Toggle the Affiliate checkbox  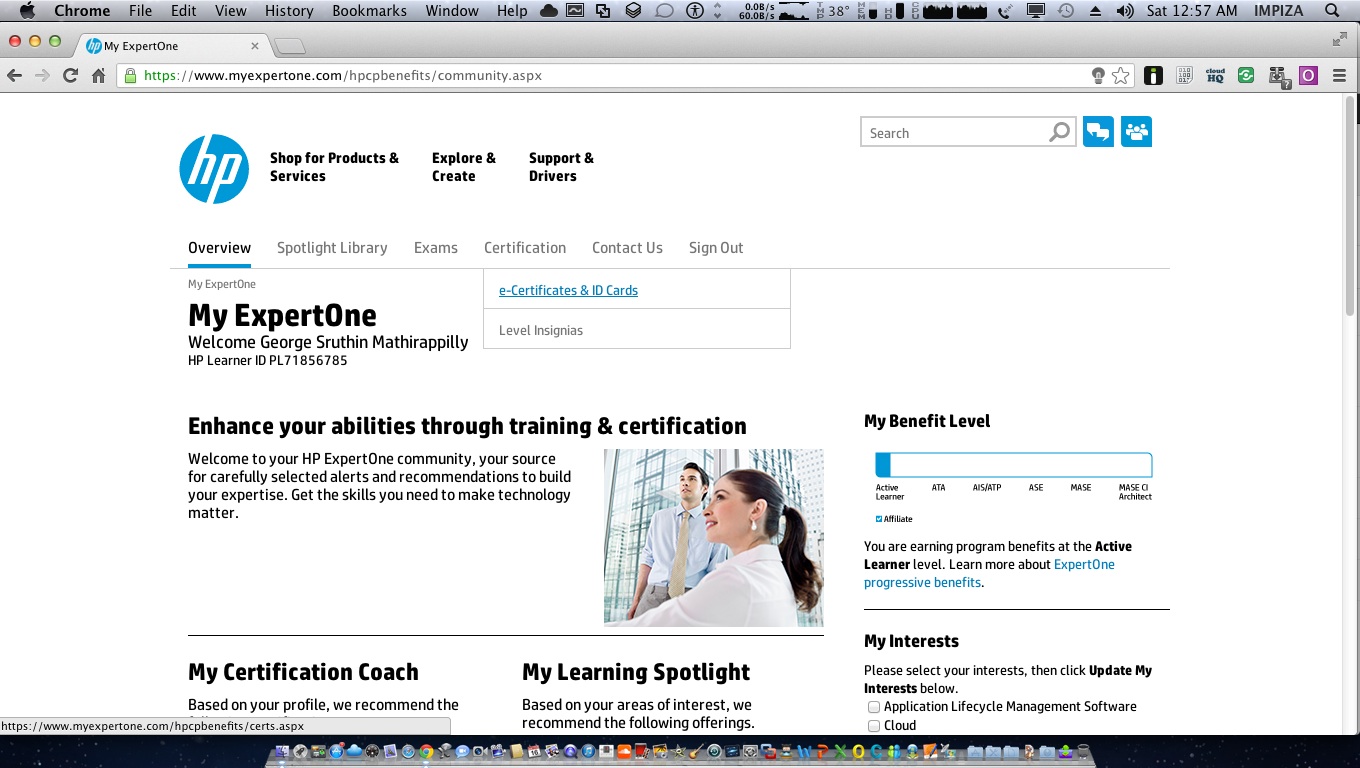coord(879,519)
